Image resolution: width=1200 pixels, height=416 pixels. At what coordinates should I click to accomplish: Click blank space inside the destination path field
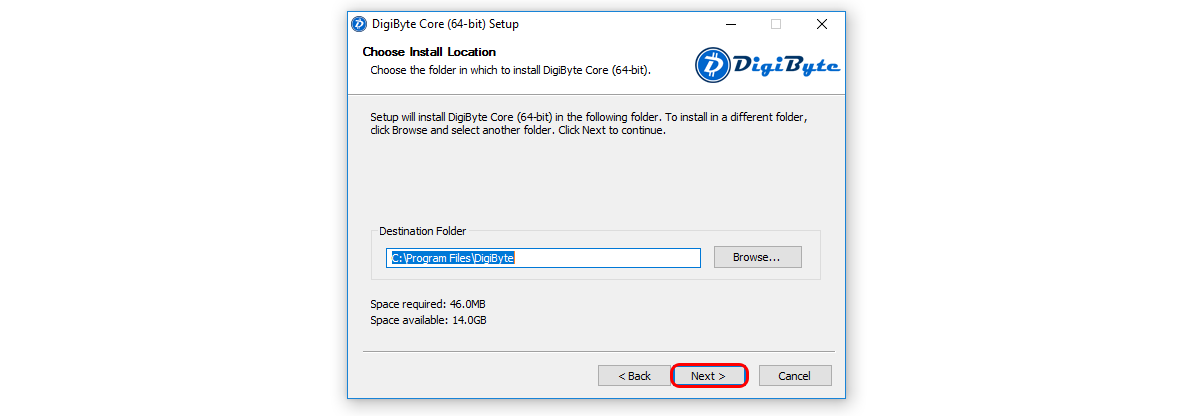(610, 258)
